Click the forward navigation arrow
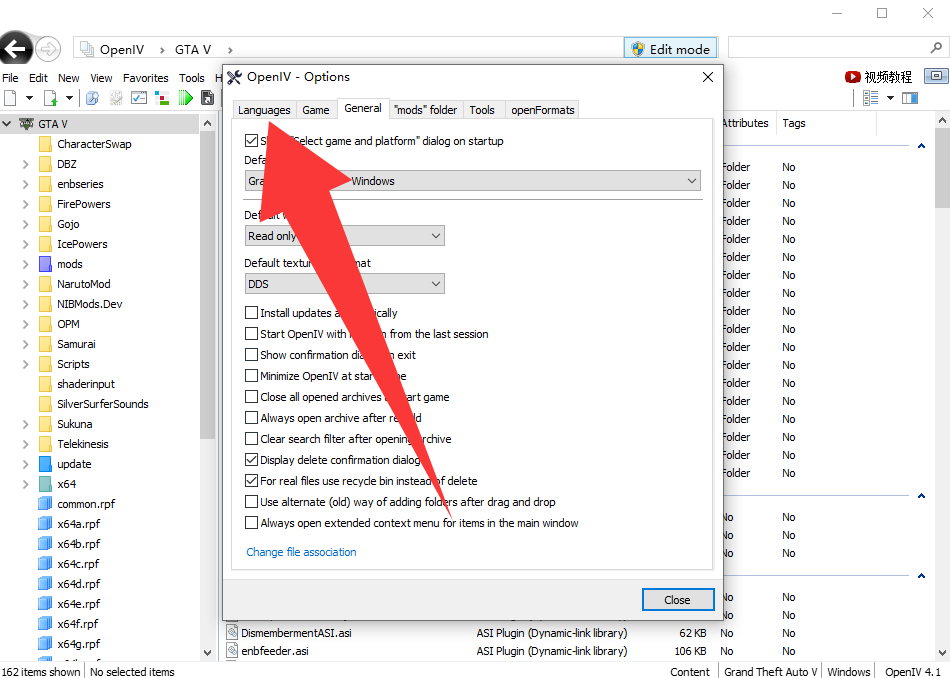950x678 pixels. pos(48,48)
